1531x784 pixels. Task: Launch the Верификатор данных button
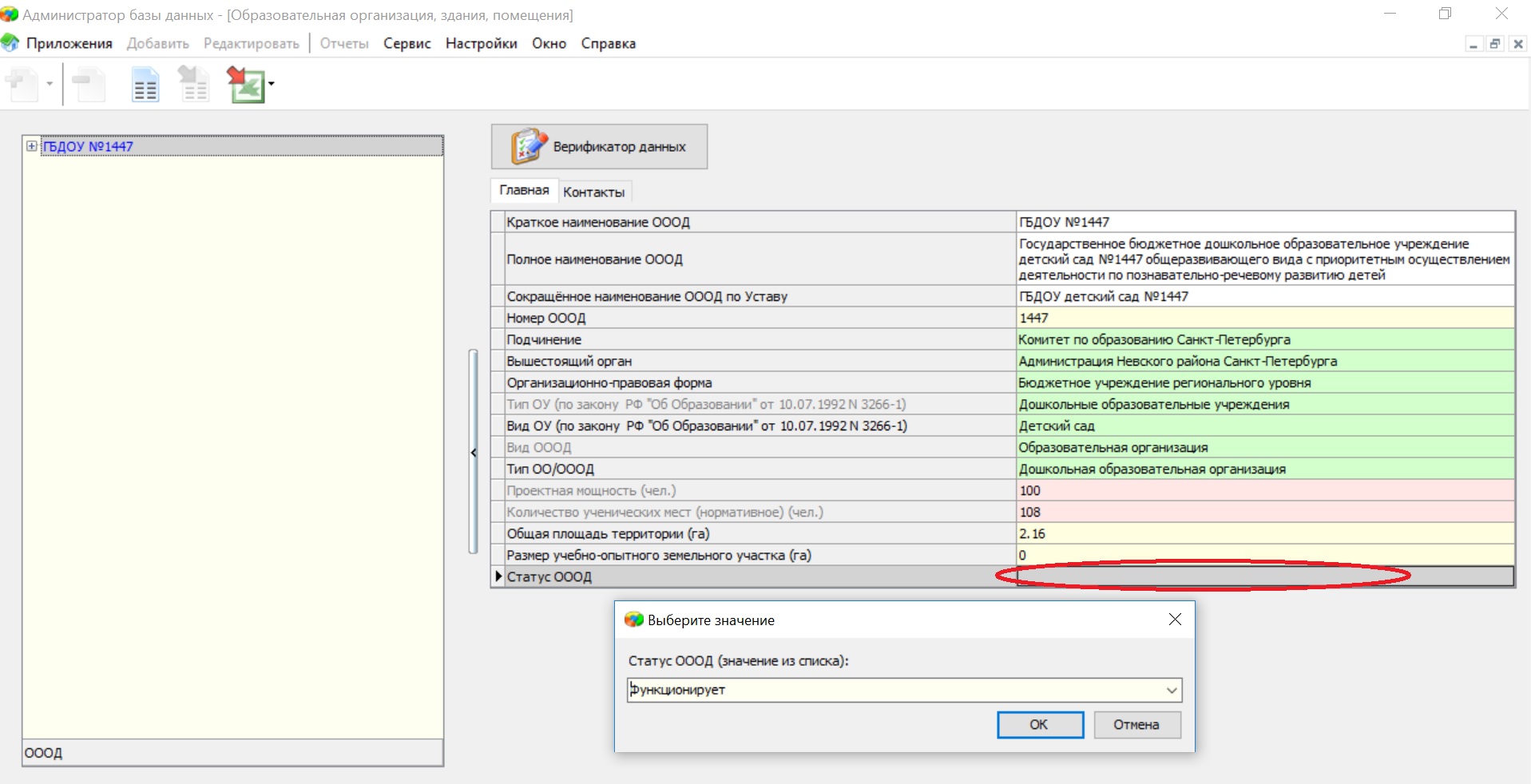coord(599,146)
